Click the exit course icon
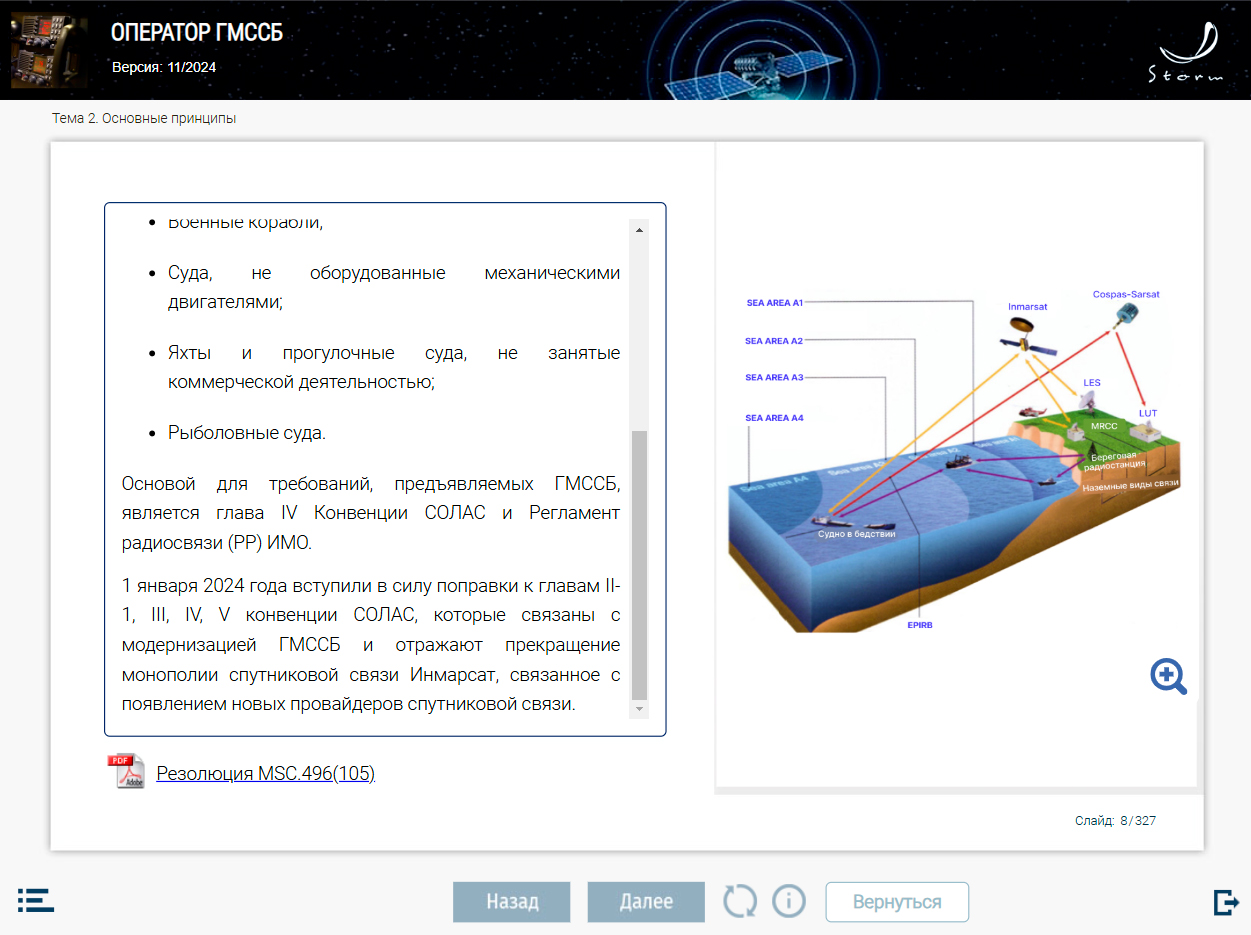Image resolution: width=1251 pixels, height=935 pixels. [1225, 902]
